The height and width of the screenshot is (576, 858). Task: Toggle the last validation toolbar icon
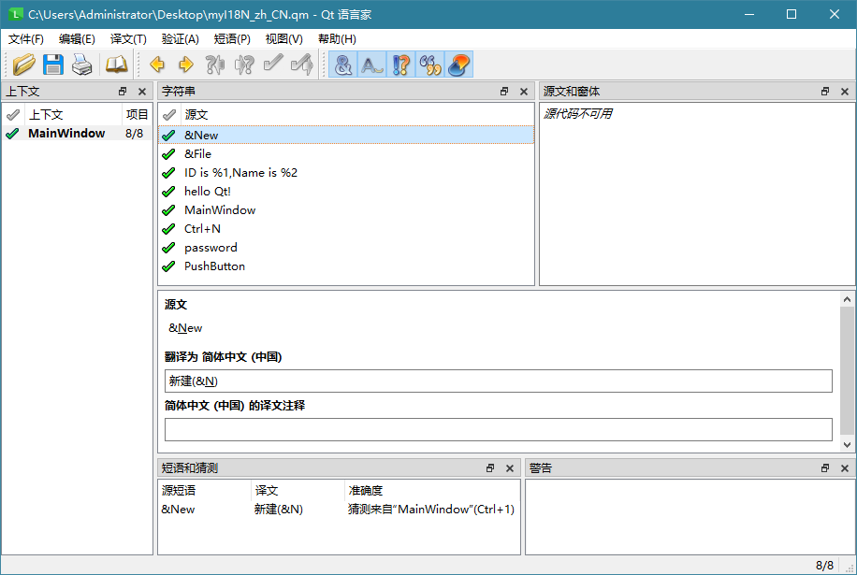tap(459, 65)
